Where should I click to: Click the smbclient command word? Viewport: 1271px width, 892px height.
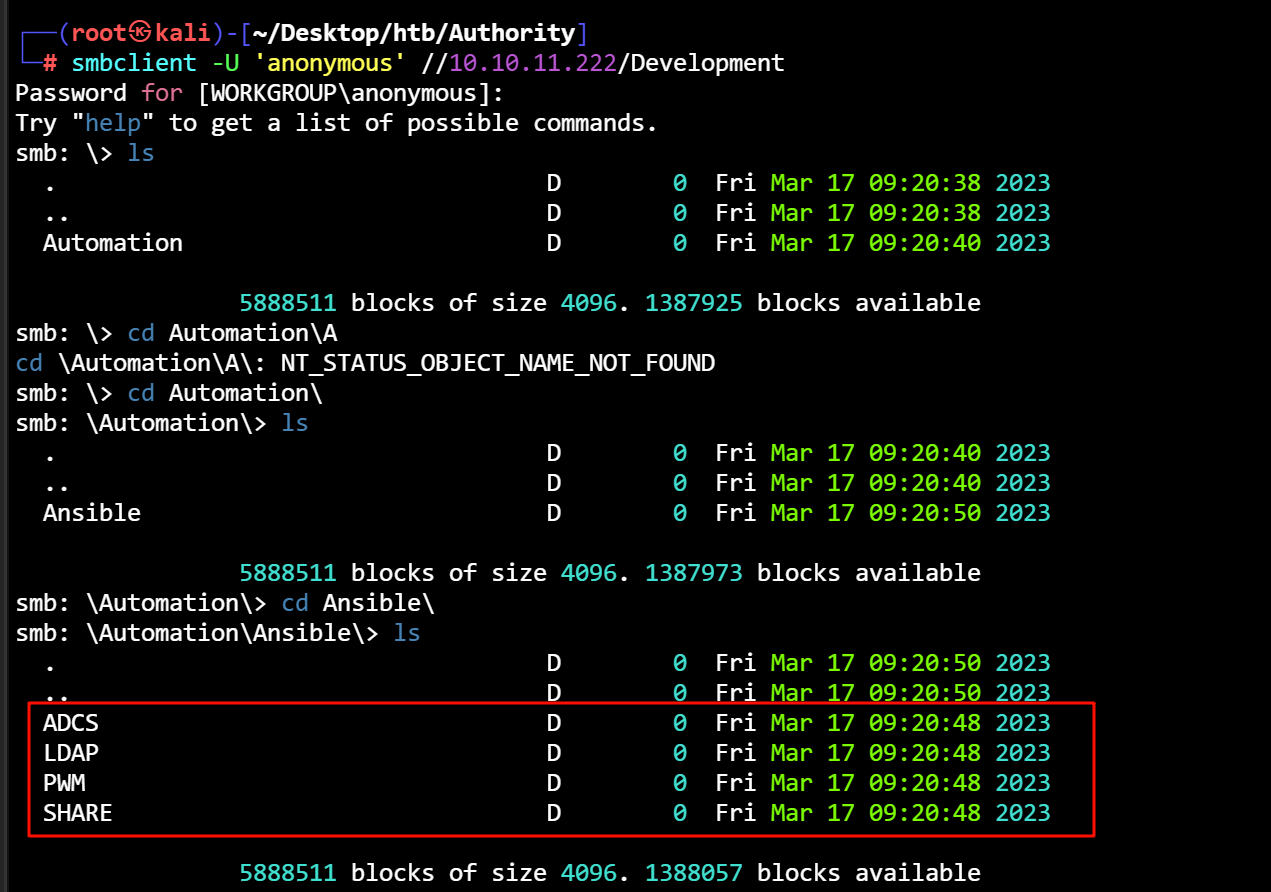tap(134, 63)
